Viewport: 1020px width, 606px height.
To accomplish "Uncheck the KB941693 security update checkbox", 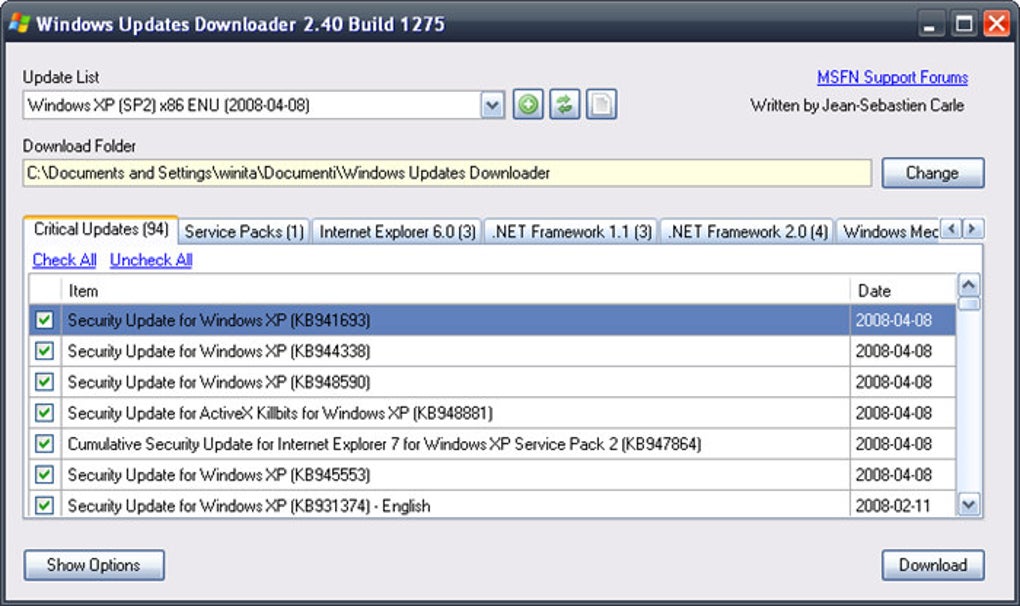I will click(44, 320).
